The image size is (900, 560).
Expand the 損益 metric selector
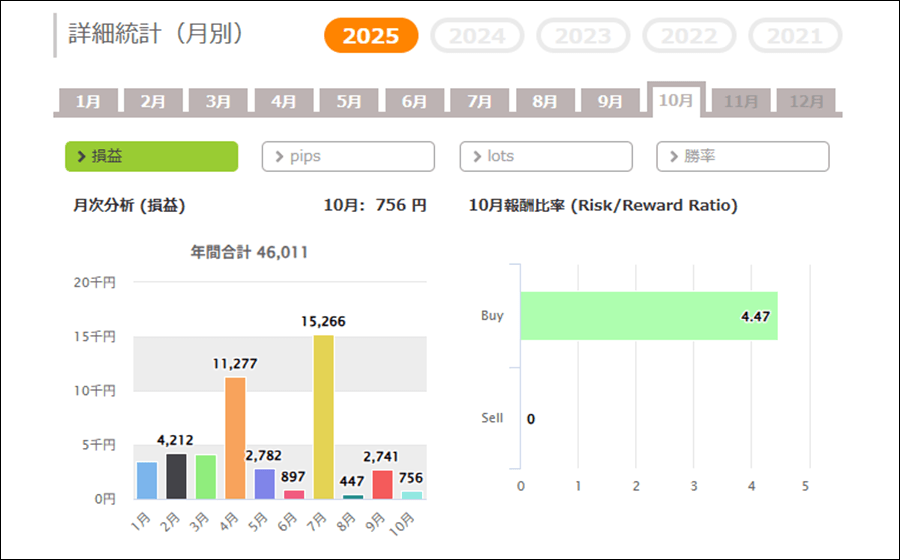coord(152,157)
